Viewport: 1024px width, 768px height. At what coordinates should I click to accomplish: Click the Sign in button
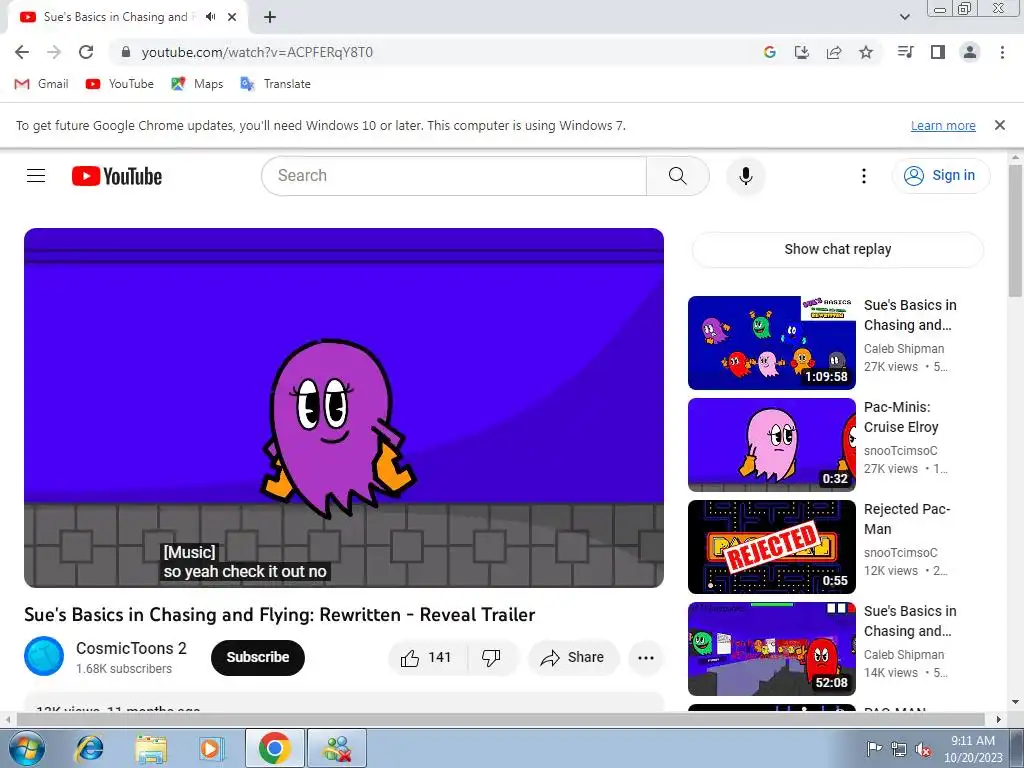940,176
